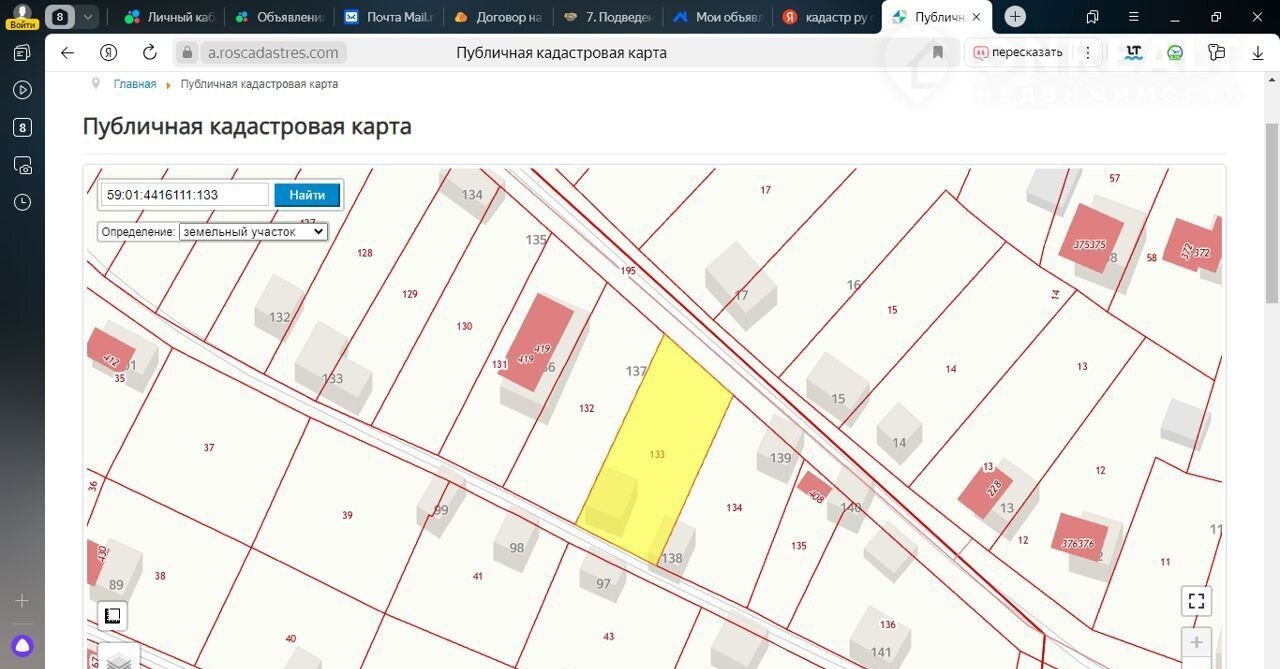
Task: Switch to the 'Почта Mail' tab
Action: point(385,17)
